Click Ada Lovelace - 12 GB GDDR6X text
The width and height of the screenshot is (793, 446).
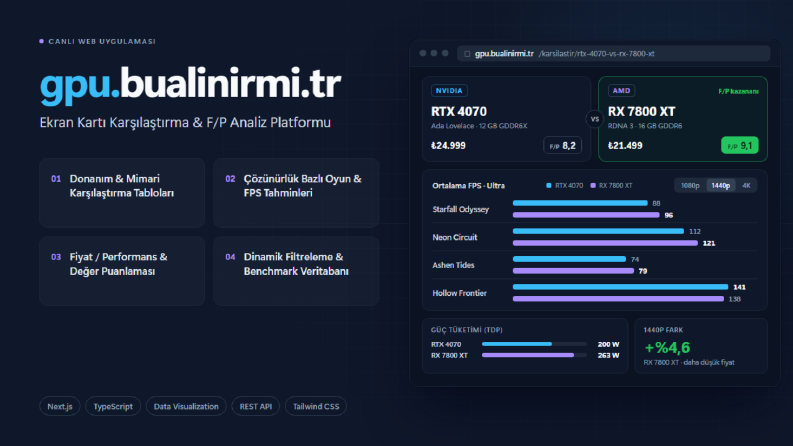pyautogui.click(x=479, y=126)
